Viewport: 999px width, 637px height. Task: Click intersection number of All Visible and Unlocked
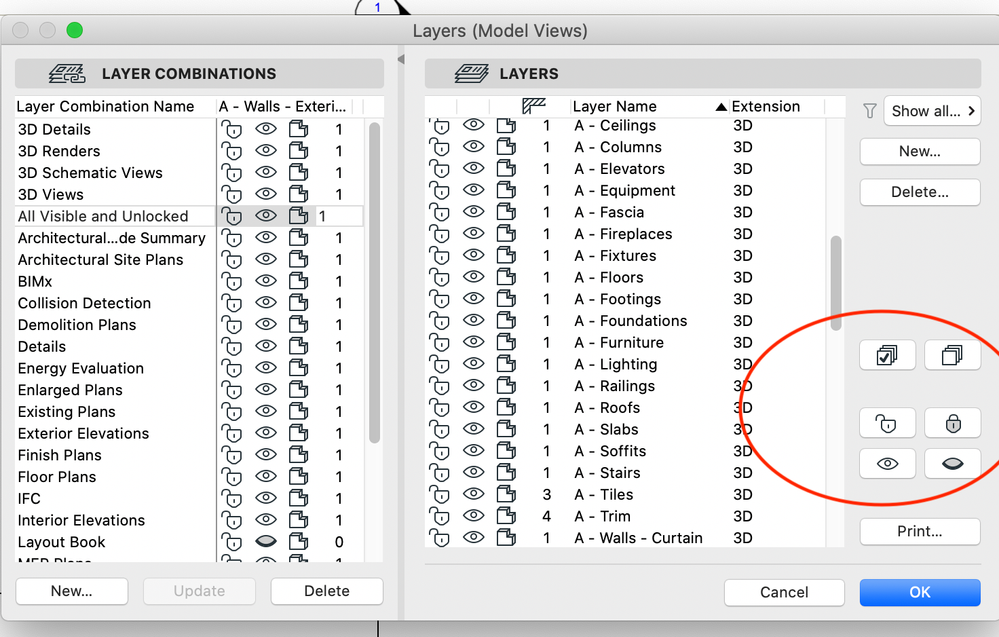[323, 216]
